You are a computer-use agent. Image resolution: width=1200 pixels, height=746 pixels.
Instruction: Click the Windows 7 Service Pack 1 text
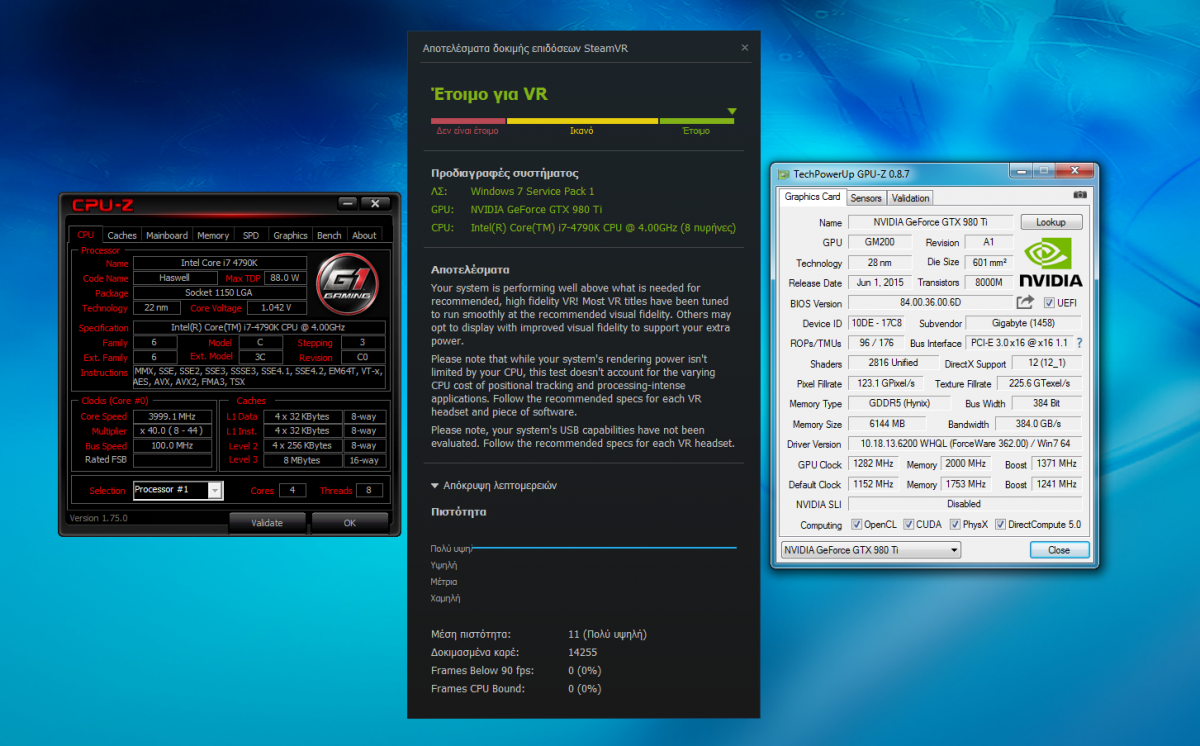[x=532, y=191]
